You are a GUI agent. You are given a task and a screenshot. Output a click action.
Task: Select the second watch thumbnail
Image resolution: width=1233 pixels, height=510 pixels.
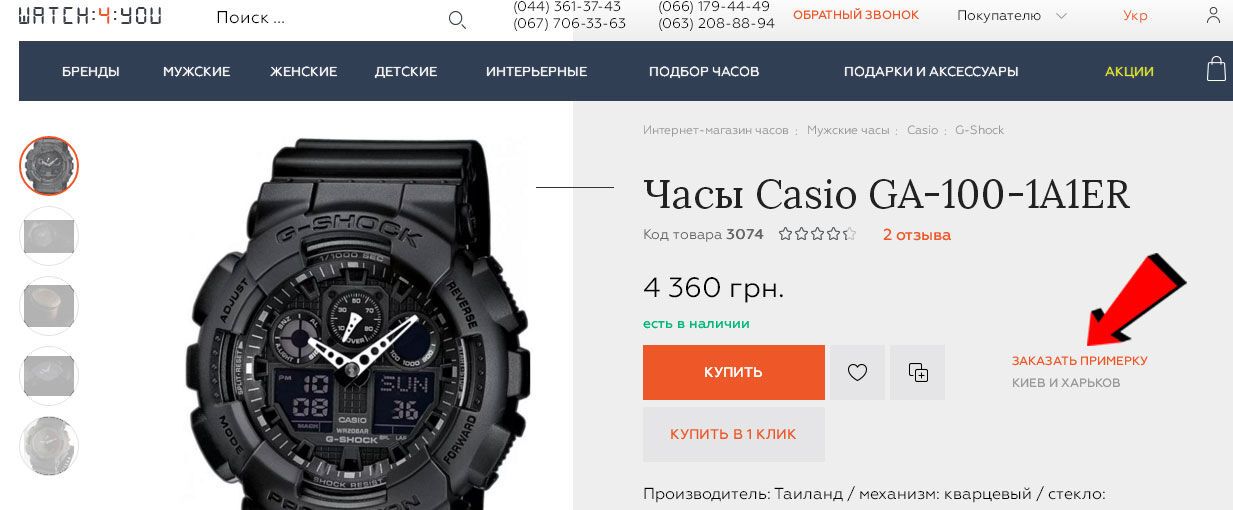49,236
